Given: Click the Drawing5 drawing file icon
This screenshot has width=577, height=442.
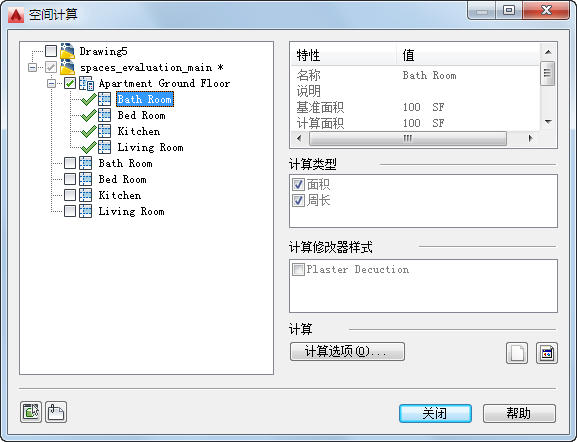Looking at the screenshot, I should click(67, 51).
